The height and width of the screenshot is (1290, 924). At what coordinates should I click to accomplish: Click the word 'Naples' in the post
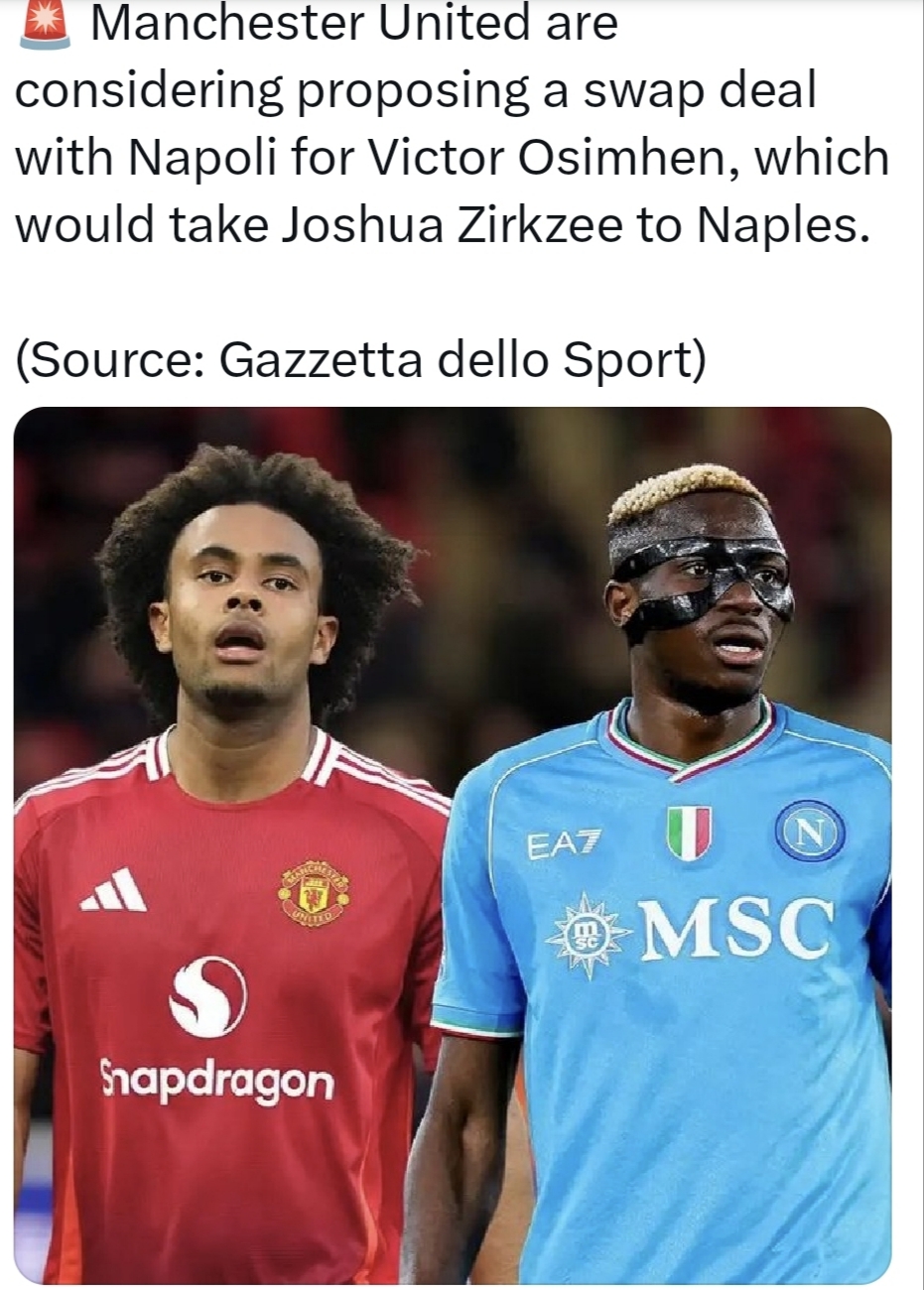(x=779, y=225)
